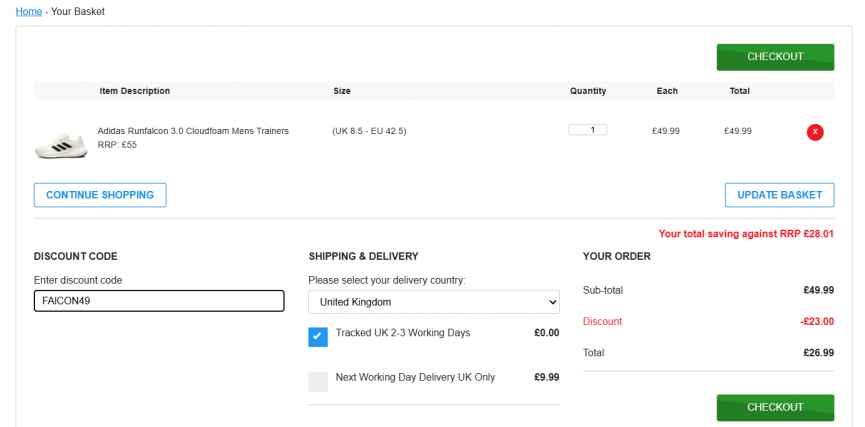Click the Next Working Day Delivery label
Image resolution: width=865 pixels, height=427 pixels.
[x=415, y=377]
